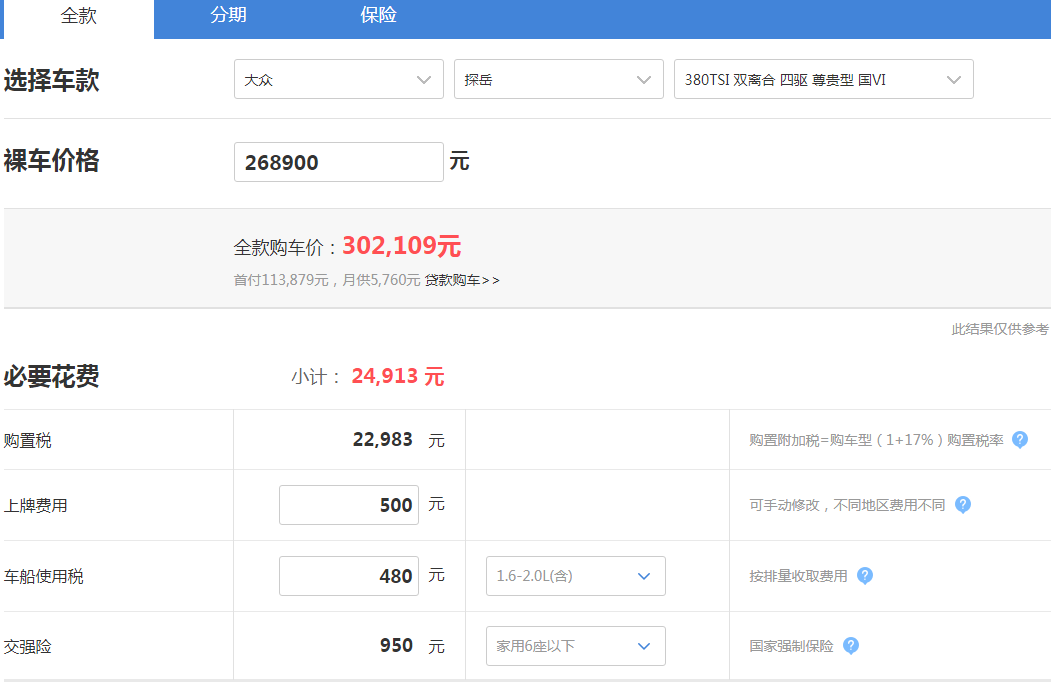Follow the 贷款购车>> link

pos(462,280)
